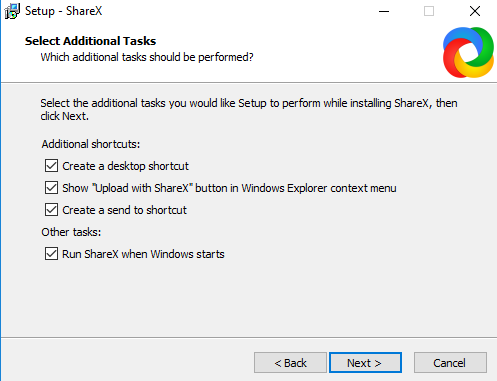Click the 'Which additional tasks should be performed?' text
The height and width of the screenshot is (381, 497).
point(147,57)
